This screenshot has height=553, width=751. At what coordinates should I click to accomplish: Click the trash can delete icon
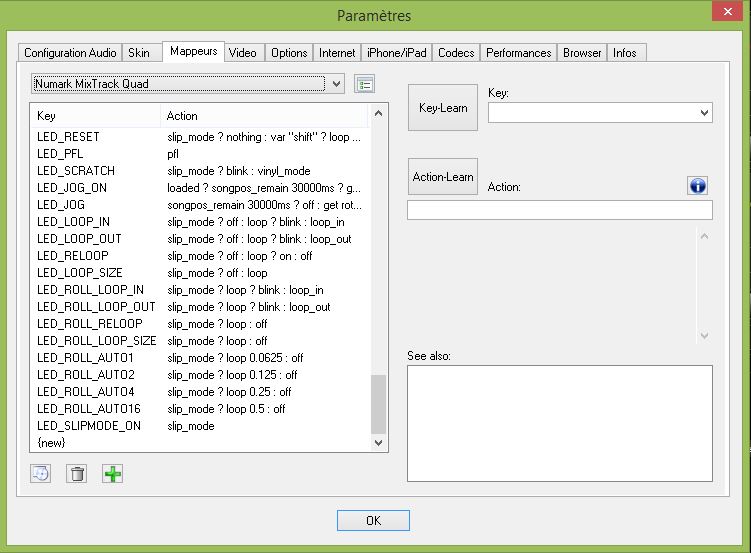point(77,474)
